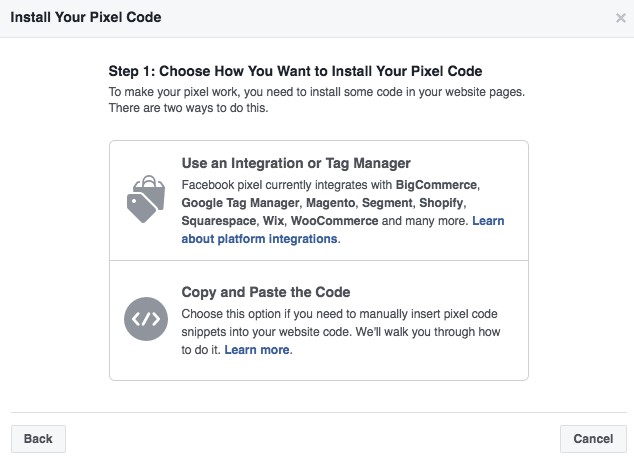Screen dimensions: 634x461
Task: Click the WooCommerce platform name
Action: tap(334, 220)
